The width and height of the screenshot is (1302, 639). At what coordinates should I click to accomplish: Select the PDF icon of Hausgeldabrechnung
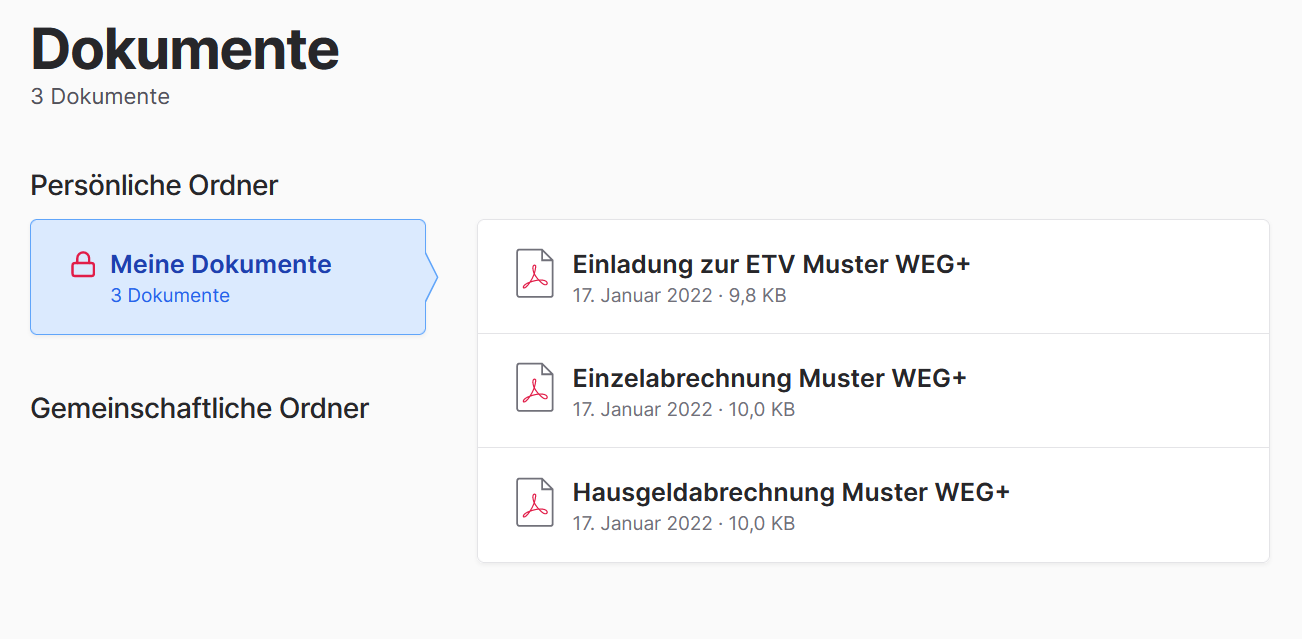coord(534,502)
